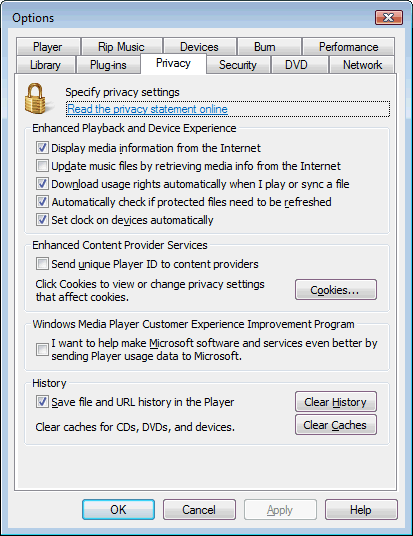The image size is (413, 536).
Task: Open the Read the privacy statement online link
Action: point(147,109)
